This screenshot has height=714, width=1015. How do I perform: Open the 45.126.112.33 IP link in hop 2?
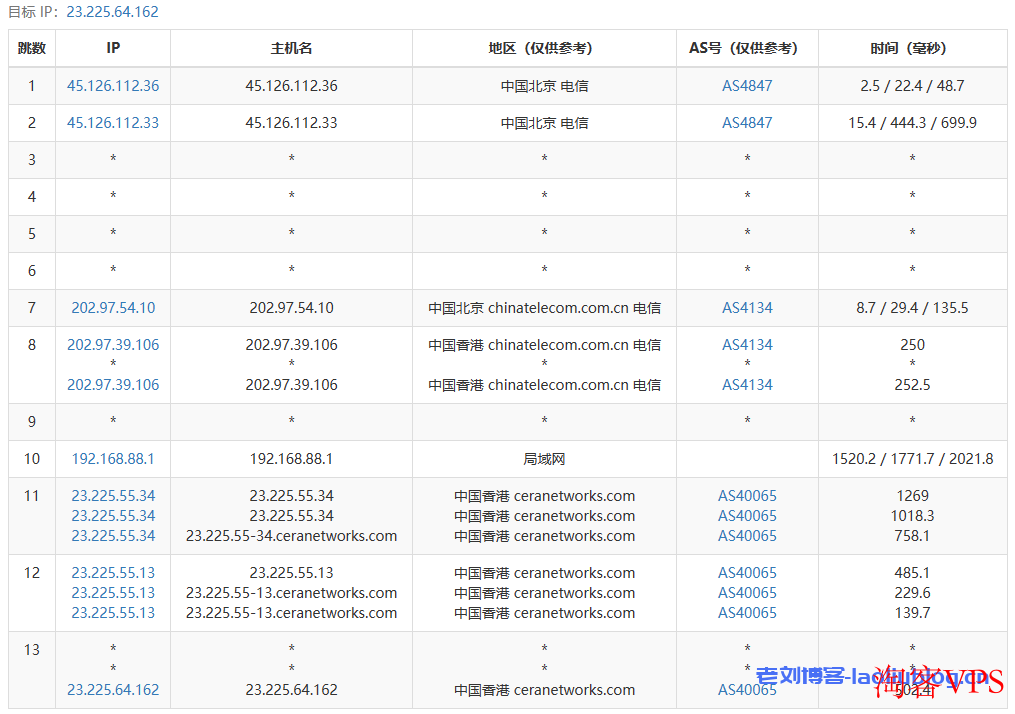pos(113,122)
